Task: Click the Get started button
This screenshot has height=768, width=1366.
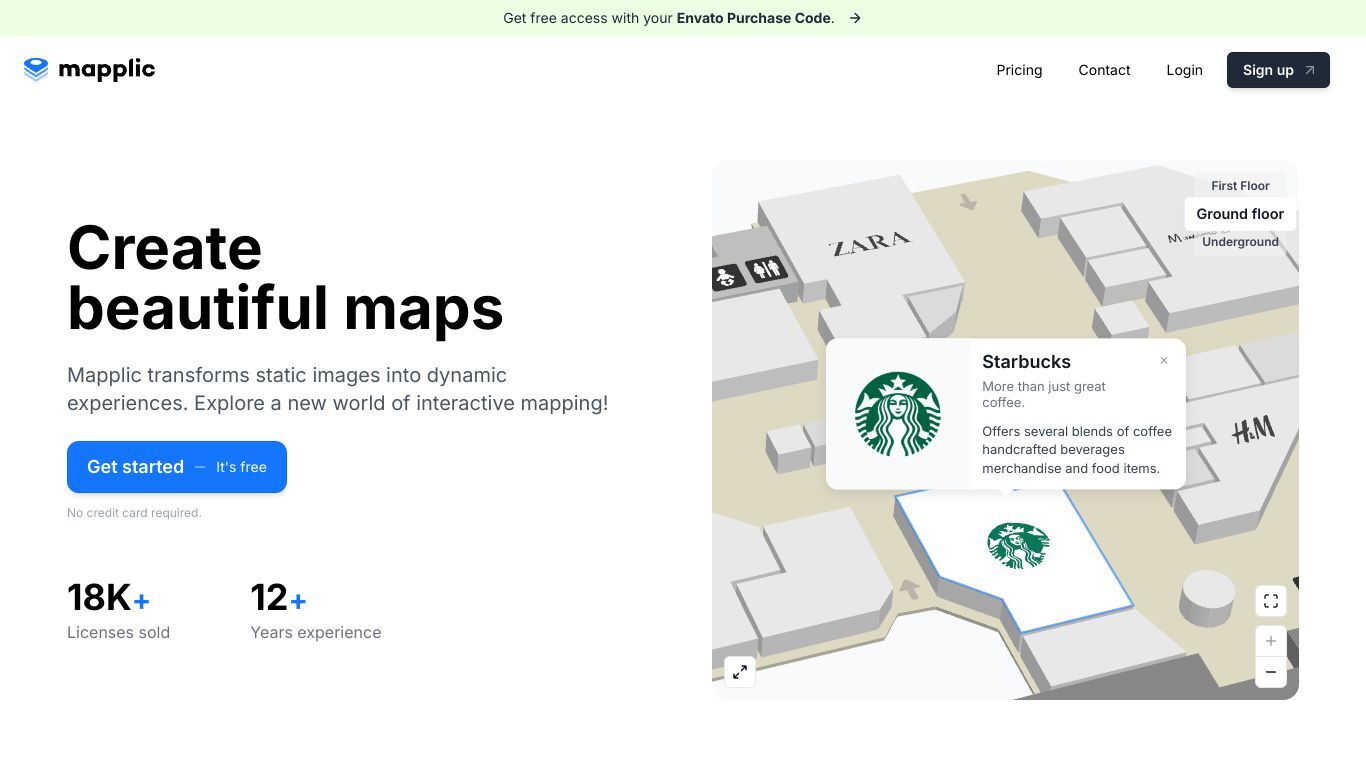Action: pos(177,467)
